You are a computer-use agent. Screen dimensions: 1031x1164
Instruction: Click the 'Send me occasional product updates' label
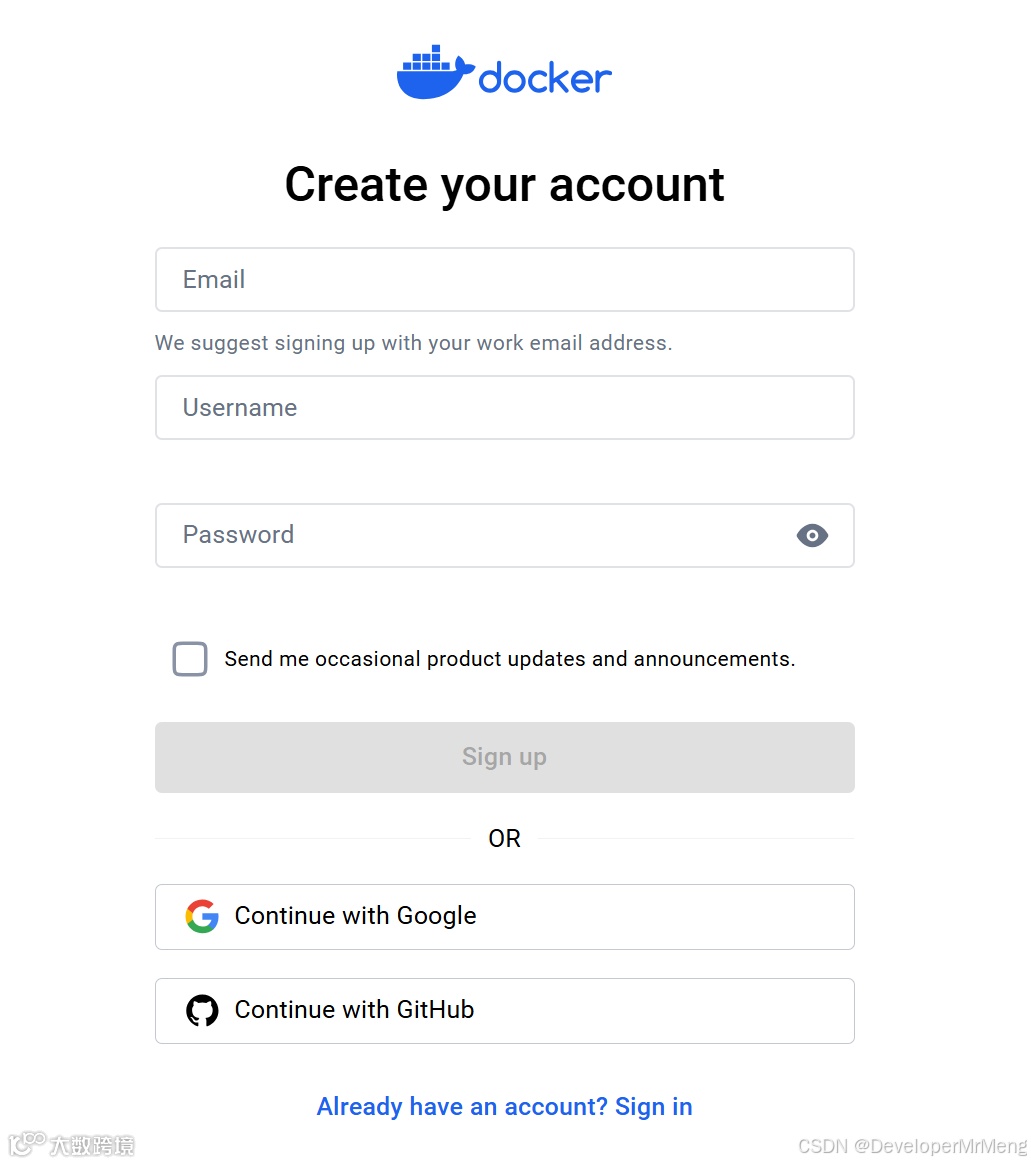coord(510,659)
